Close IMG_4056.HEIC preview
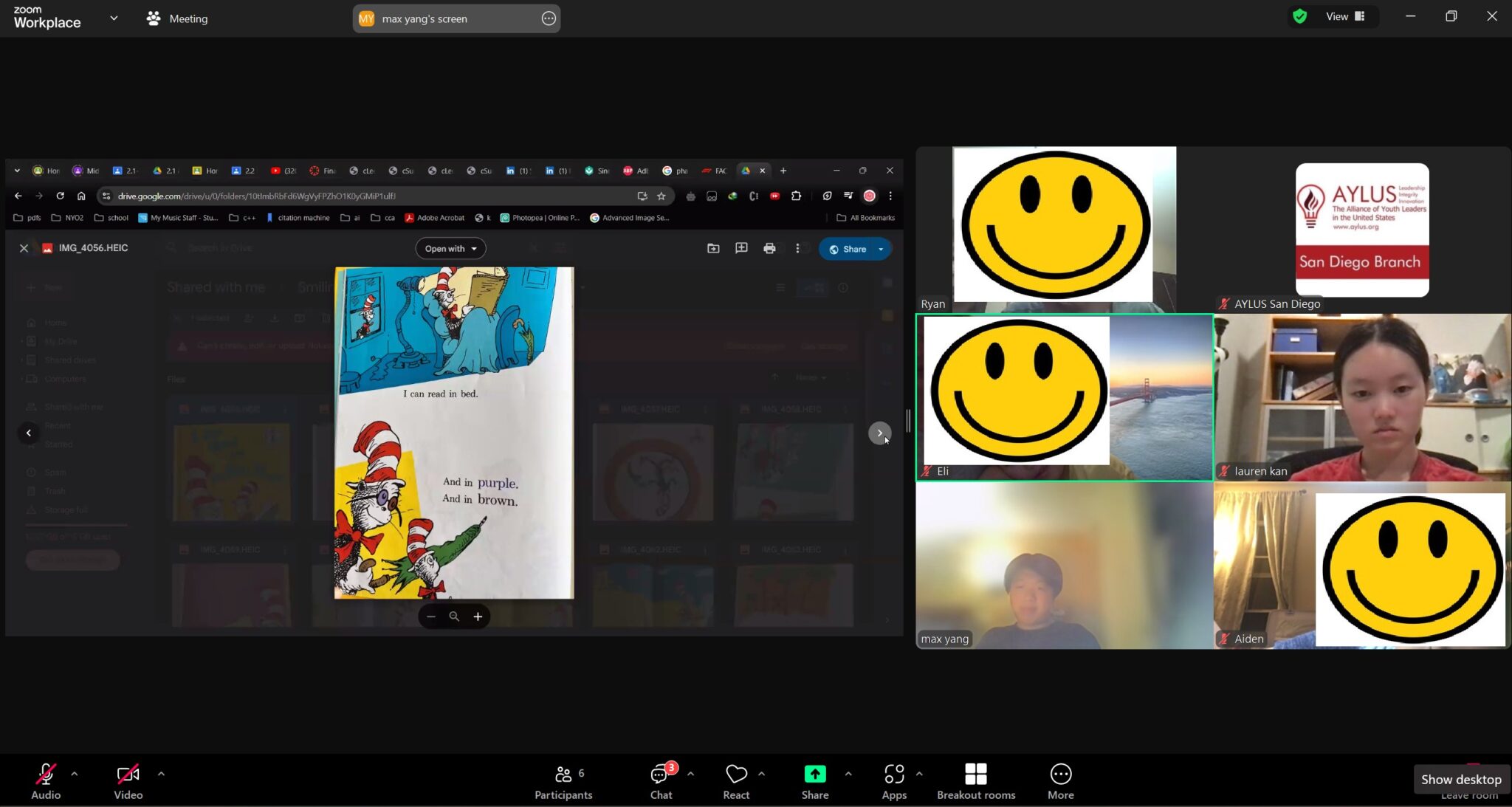 click(x=24, y=248)
